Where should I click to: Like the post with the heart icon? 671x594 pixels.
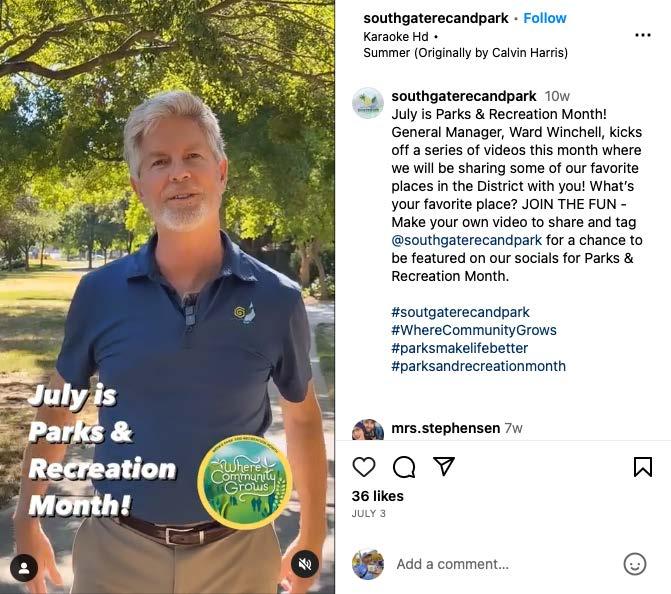pyautogui.click(x=364, y=466)
